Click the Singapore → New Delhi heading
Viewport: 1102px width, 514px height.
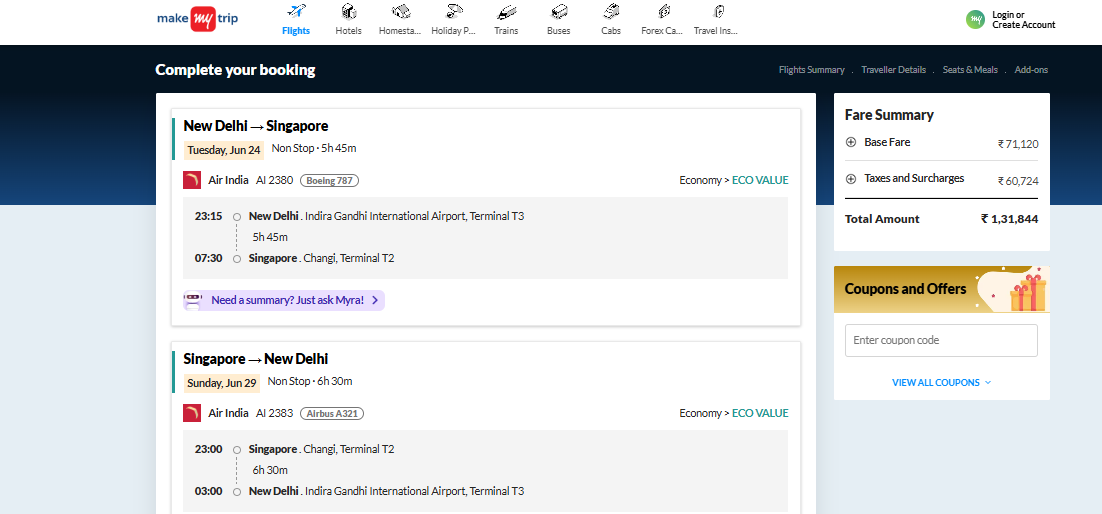[256, 359]
